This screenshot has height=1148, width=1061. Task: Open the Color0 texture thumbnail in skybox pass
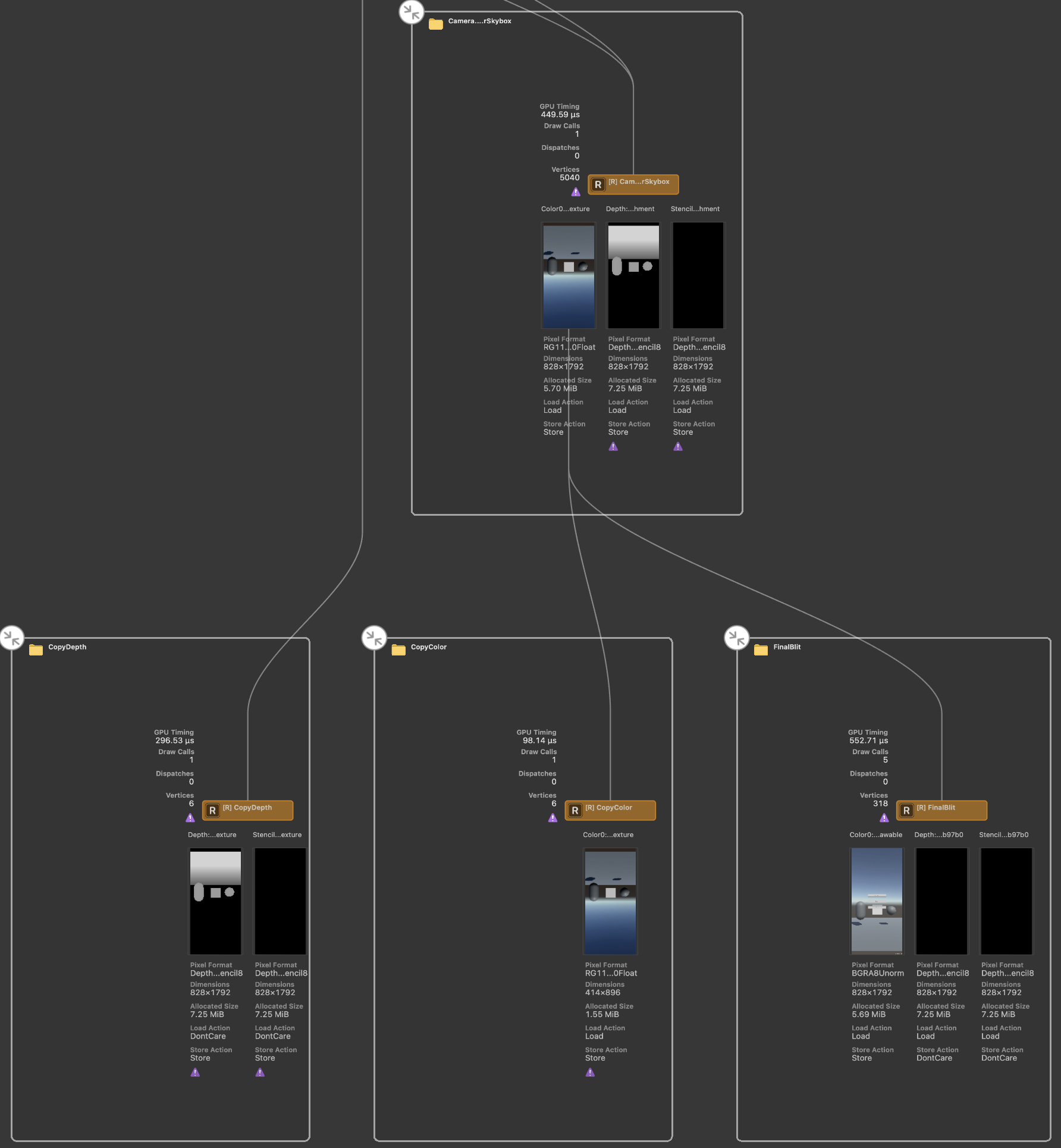[x=568, y=275]
